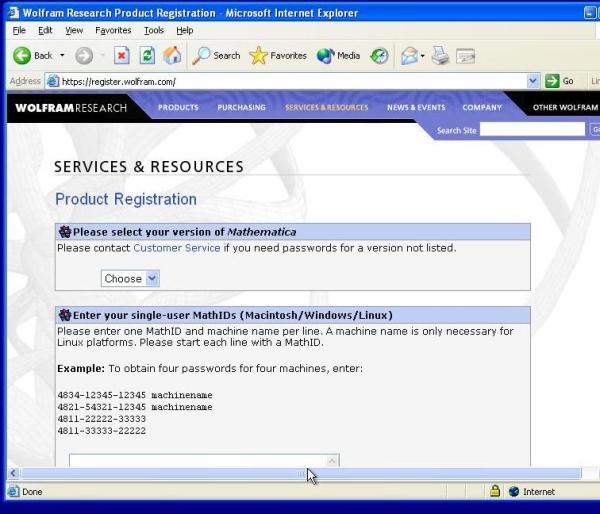The height and width of the screenshot is (514, 600).
Task: Open the Media toolbar button
Action: click(338, 56)
